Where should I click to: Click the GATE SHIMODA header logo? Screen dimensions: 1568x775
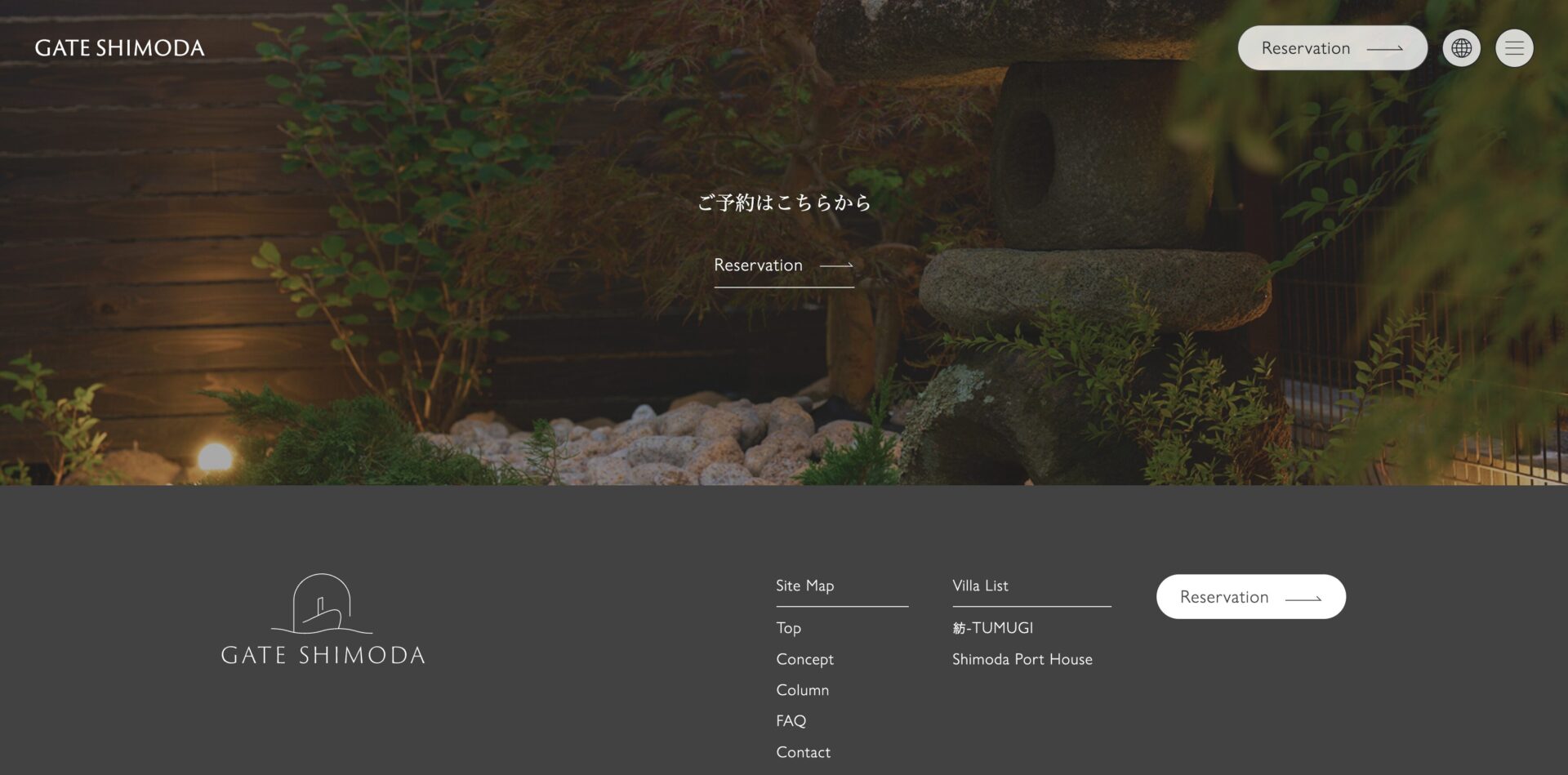(x=120, y=48)
